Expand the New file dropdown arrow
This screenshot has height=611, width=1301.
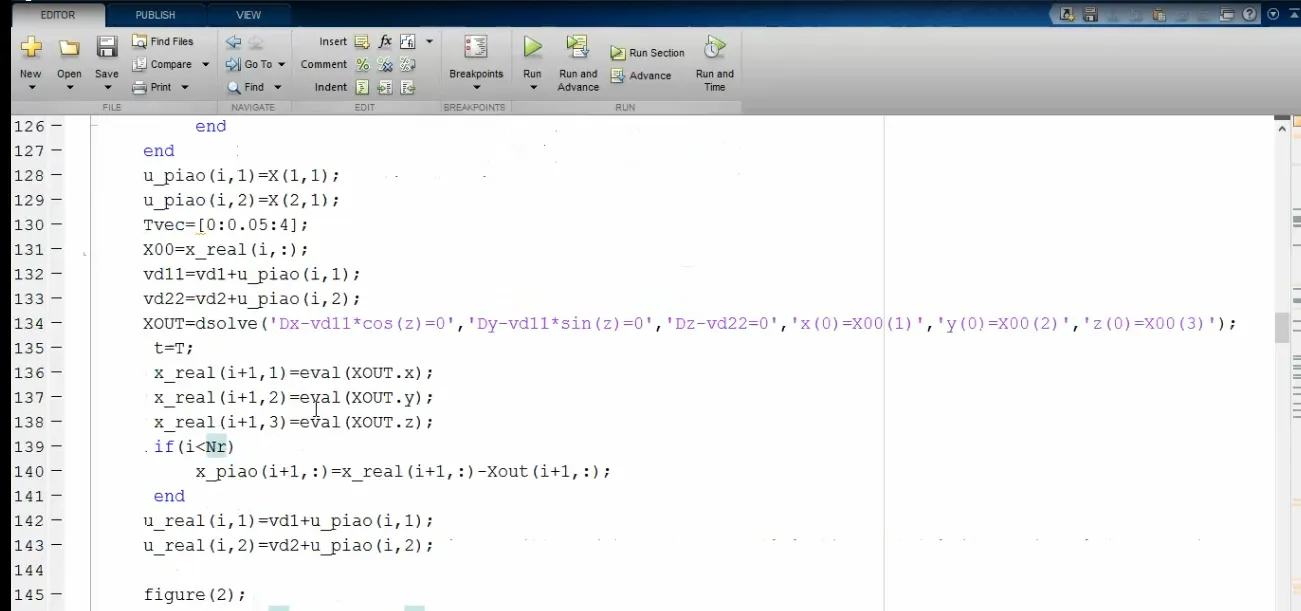[31, 88]
